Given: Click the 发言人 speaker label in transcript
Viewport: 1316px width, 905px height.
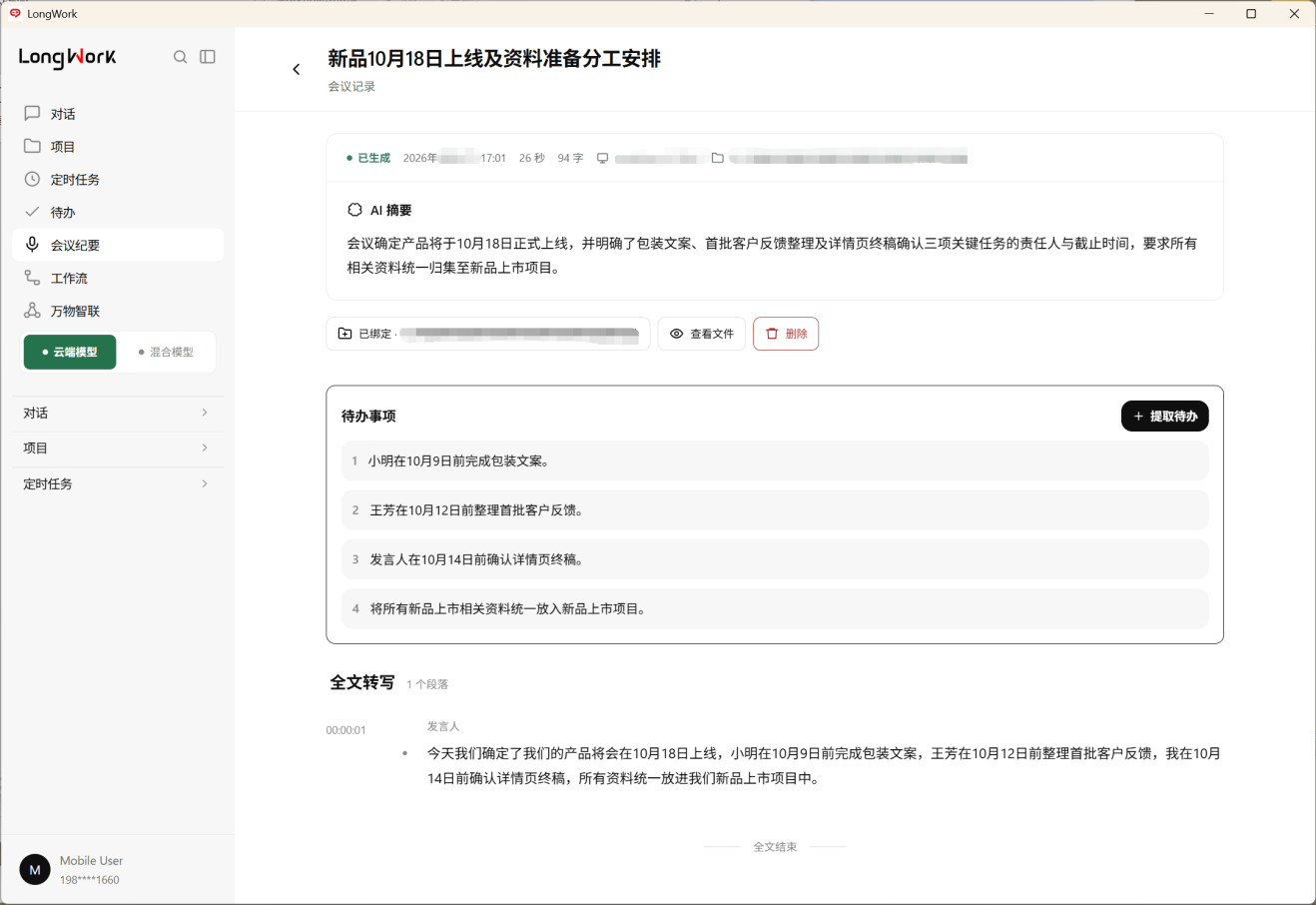Looking at the screenshot, I should (x=443, y=726).
